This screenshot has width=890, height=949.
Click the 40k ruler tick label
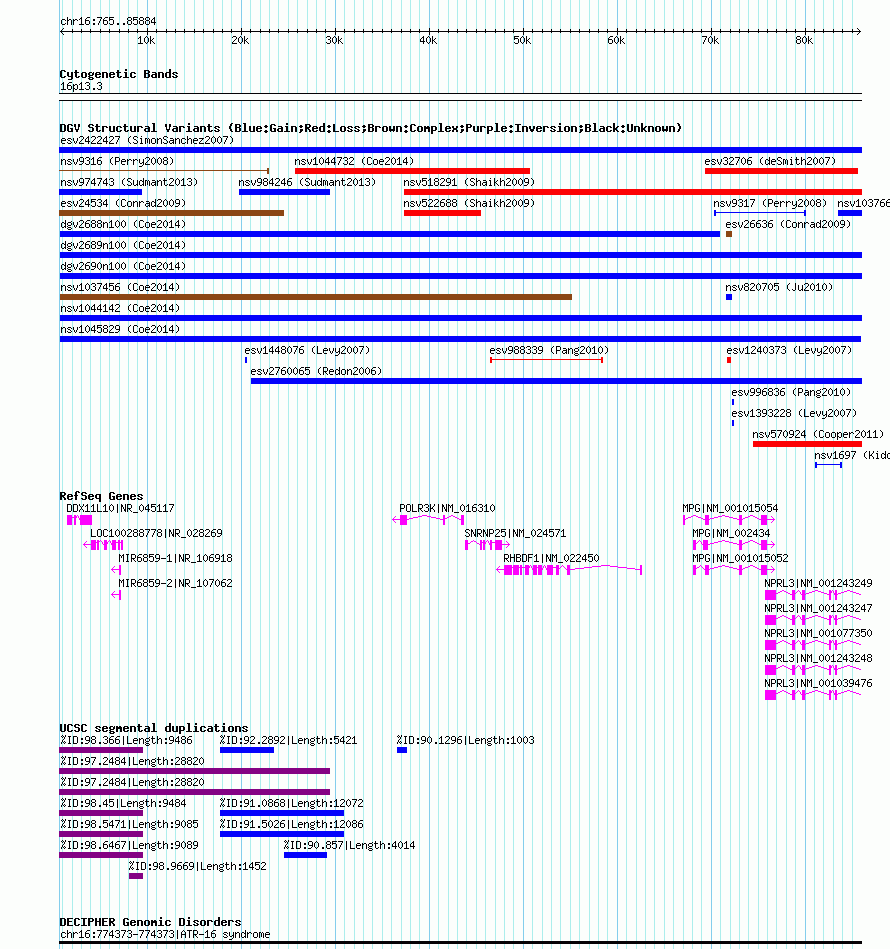(428, 41)
